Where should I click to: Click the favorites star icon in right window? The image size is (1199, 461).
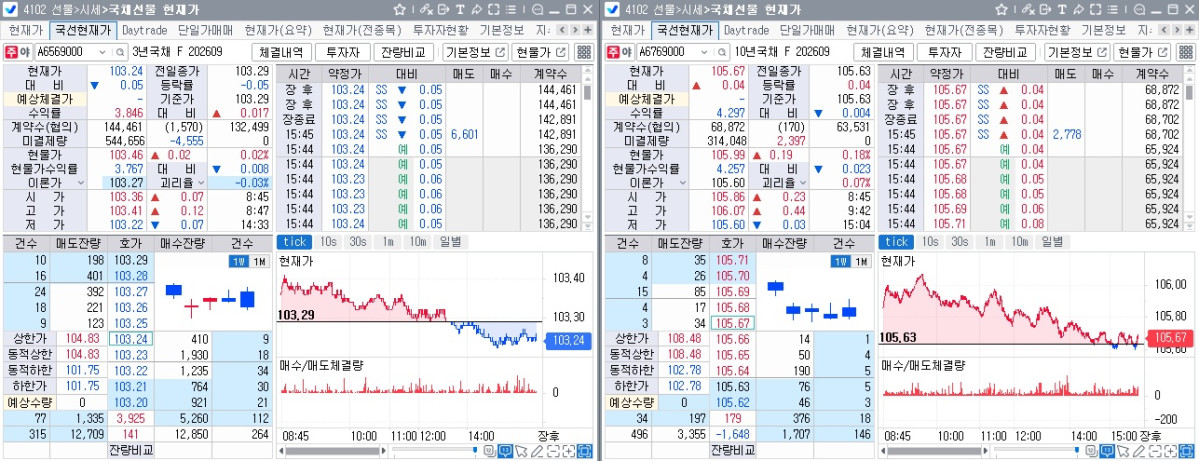[x=1001, y=10]
